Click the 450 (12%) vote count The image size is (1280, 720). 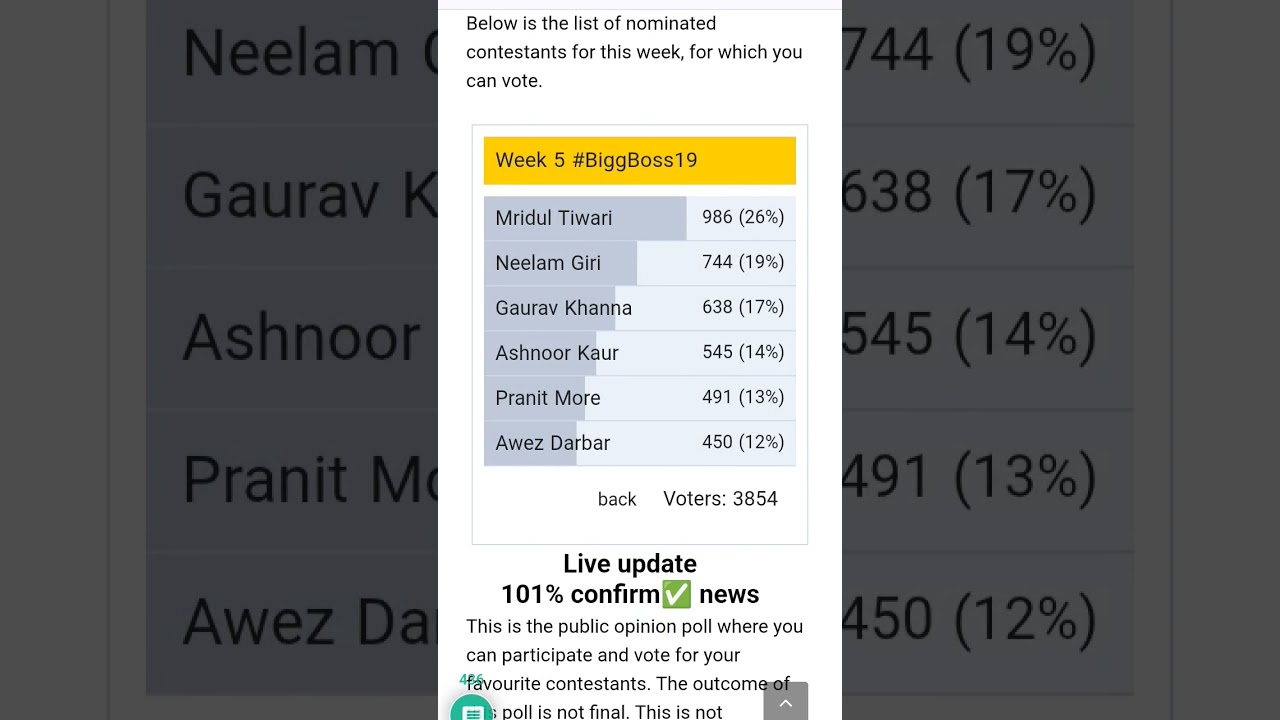(x=743, y=442)
